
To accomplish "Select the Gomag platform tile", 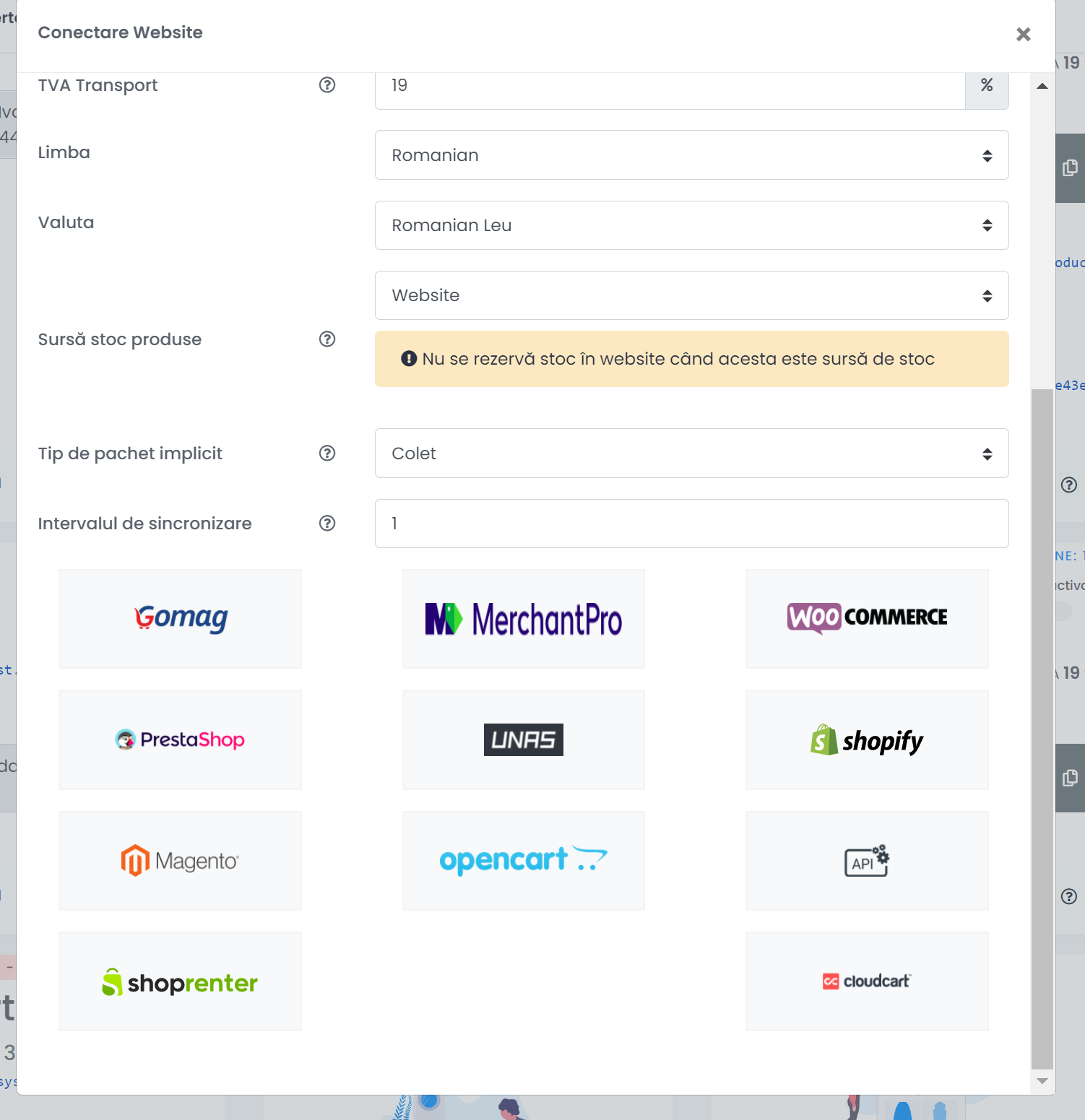I will (180, 619).
